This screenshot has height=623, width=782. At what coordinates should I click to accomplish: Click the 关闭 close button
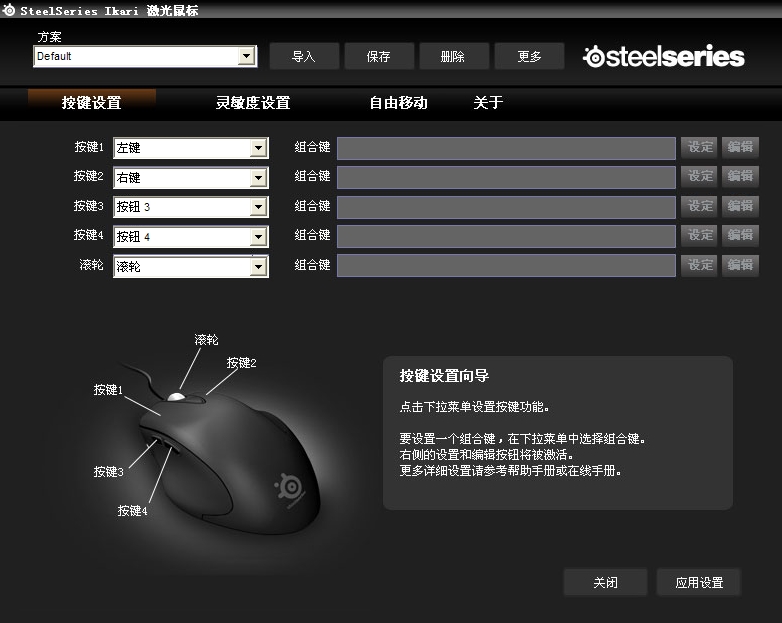tap(605, 583)
